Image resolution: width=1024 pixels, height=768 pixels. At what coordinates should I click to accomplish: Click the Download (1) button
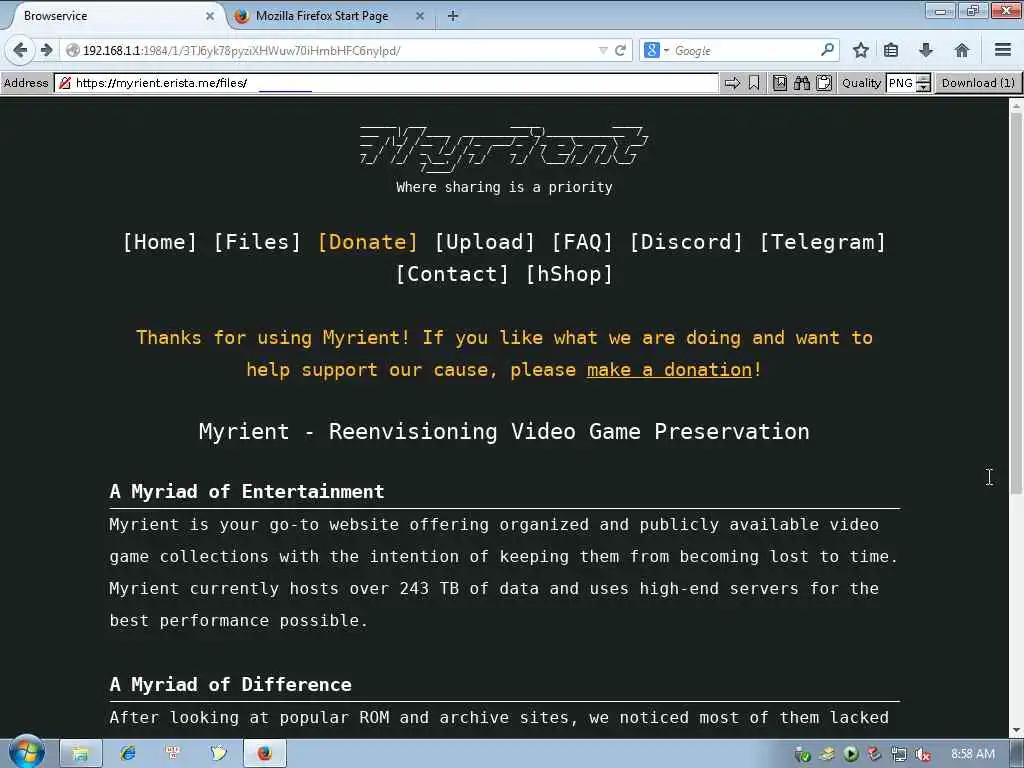(978, 83)
